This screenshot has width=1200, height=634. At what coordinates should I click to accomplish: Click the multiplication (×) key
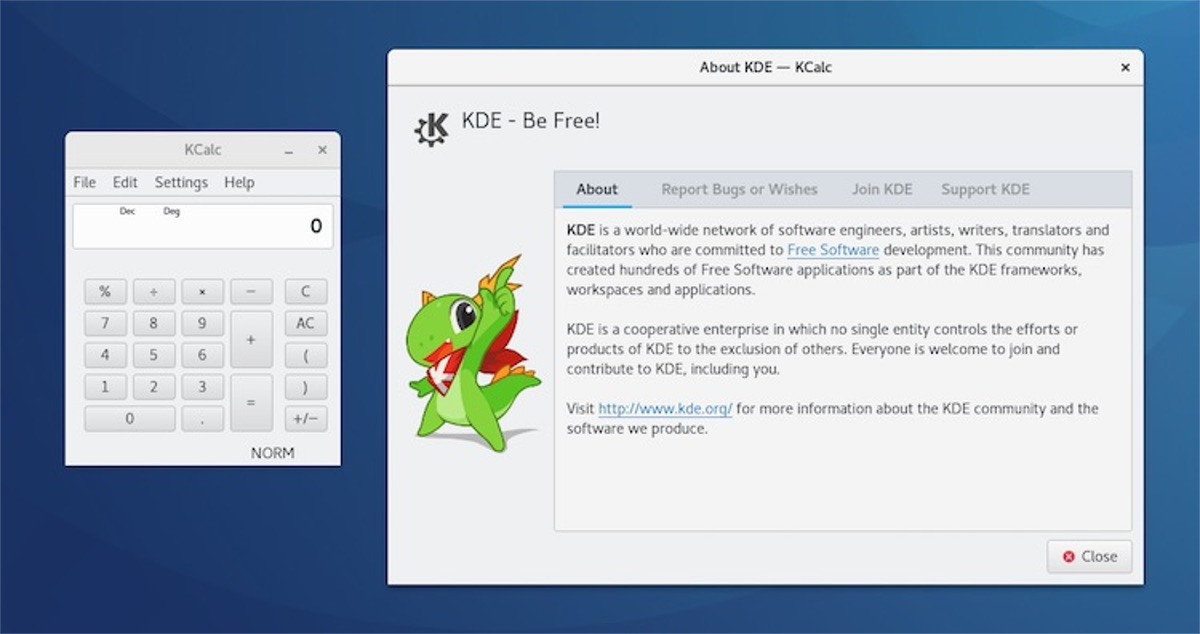(x=203, y=292)
